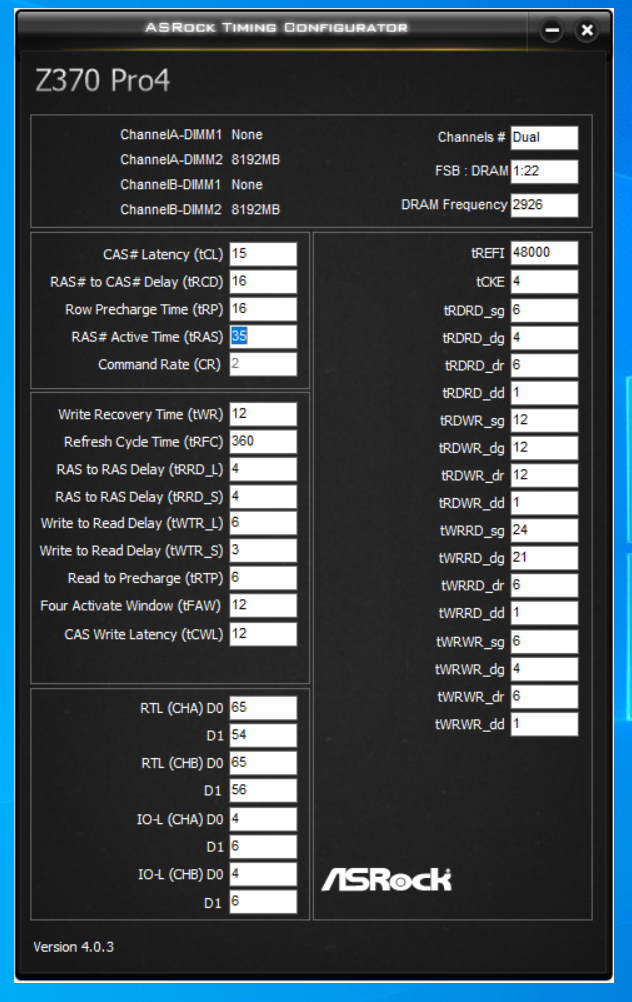Click the ChannelA-DIMM2 8192MB value
632x1002 pixels.
(256, 159)
